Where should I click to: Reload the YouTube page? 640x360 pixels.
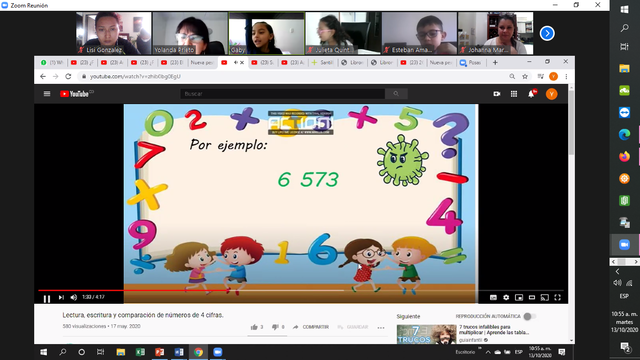(68, 76)
